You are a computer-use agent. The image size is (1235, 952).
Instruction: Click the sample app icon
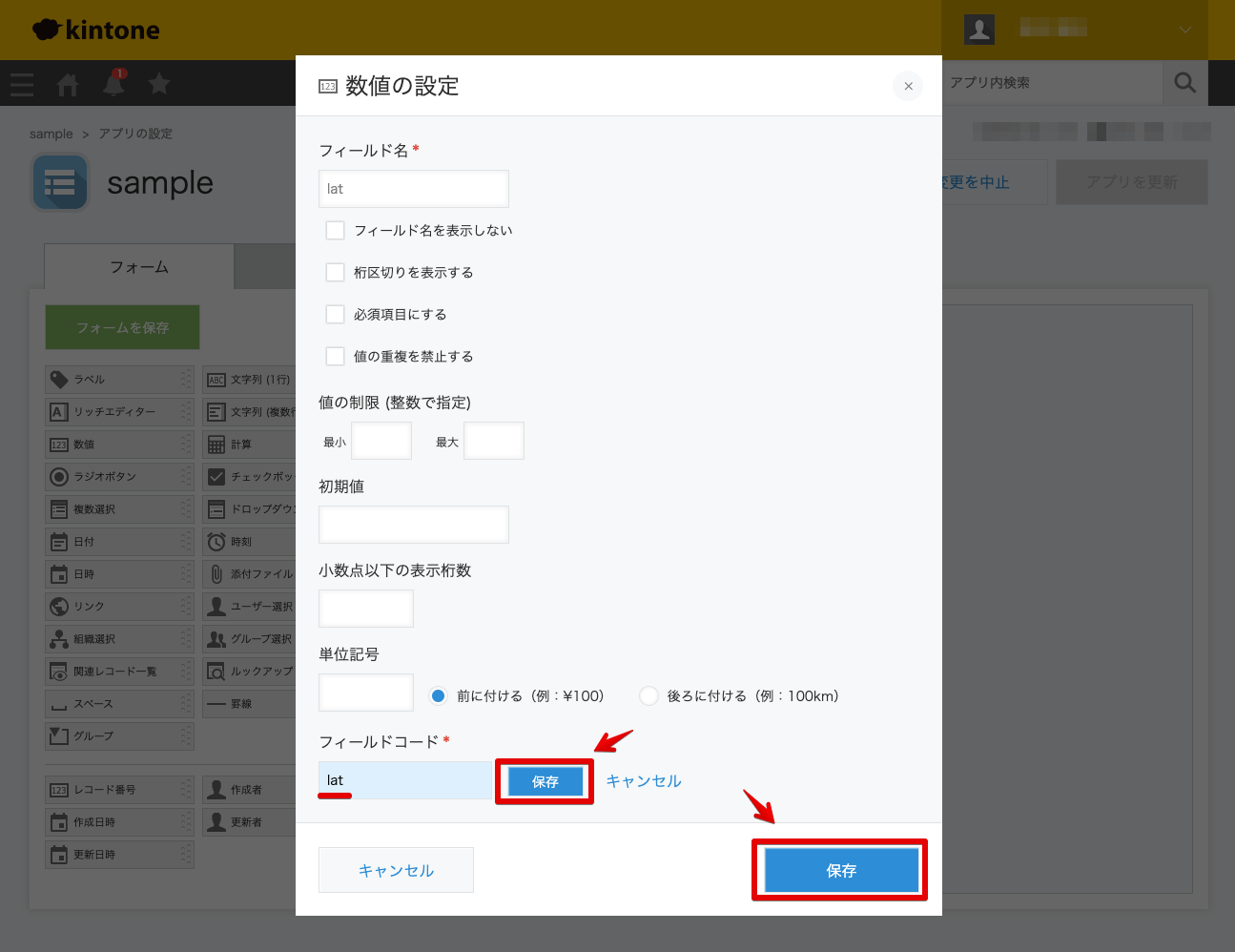[60, 182]
